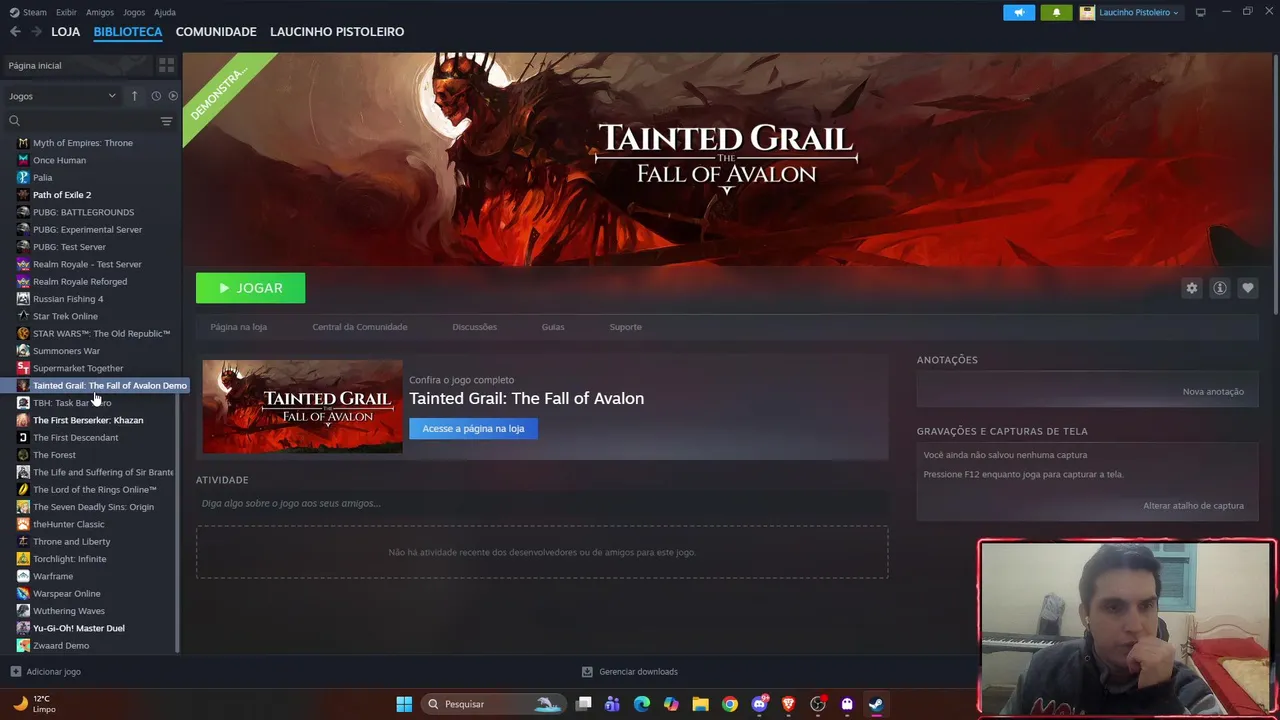The width and height of the screenshot is (1280, 720).
Task: Open Google Chrome from the taskbar
Action: click(x=730, y=704)
